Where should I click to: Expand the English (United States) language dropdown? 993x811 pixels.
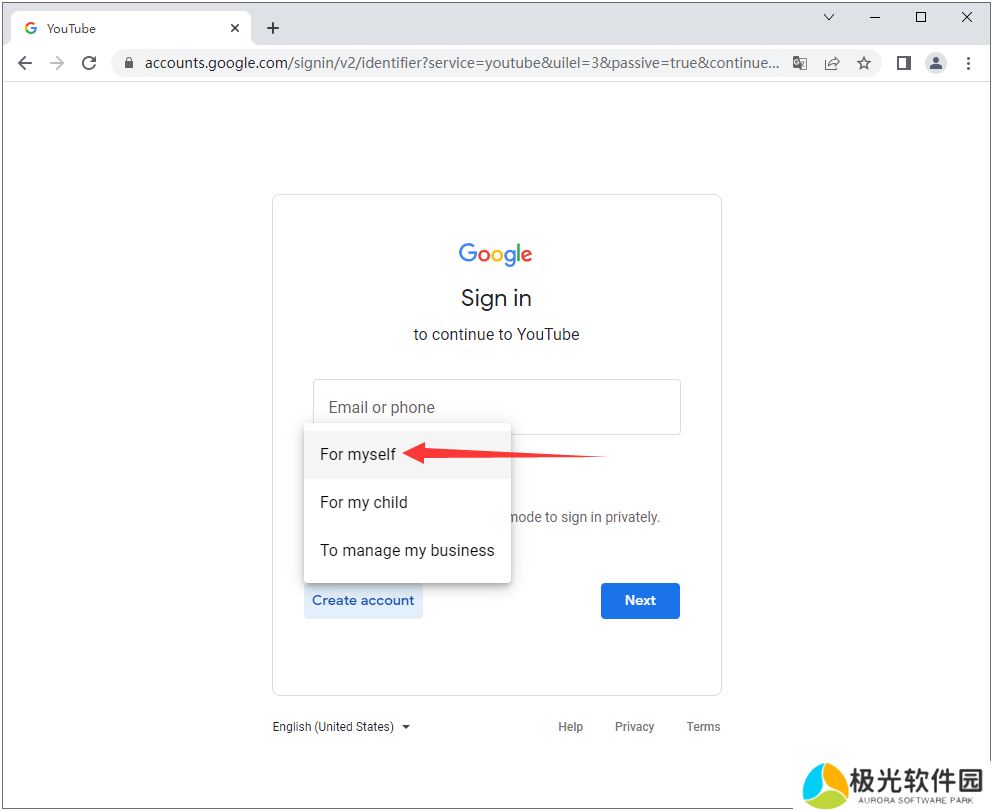click(341, 727)
